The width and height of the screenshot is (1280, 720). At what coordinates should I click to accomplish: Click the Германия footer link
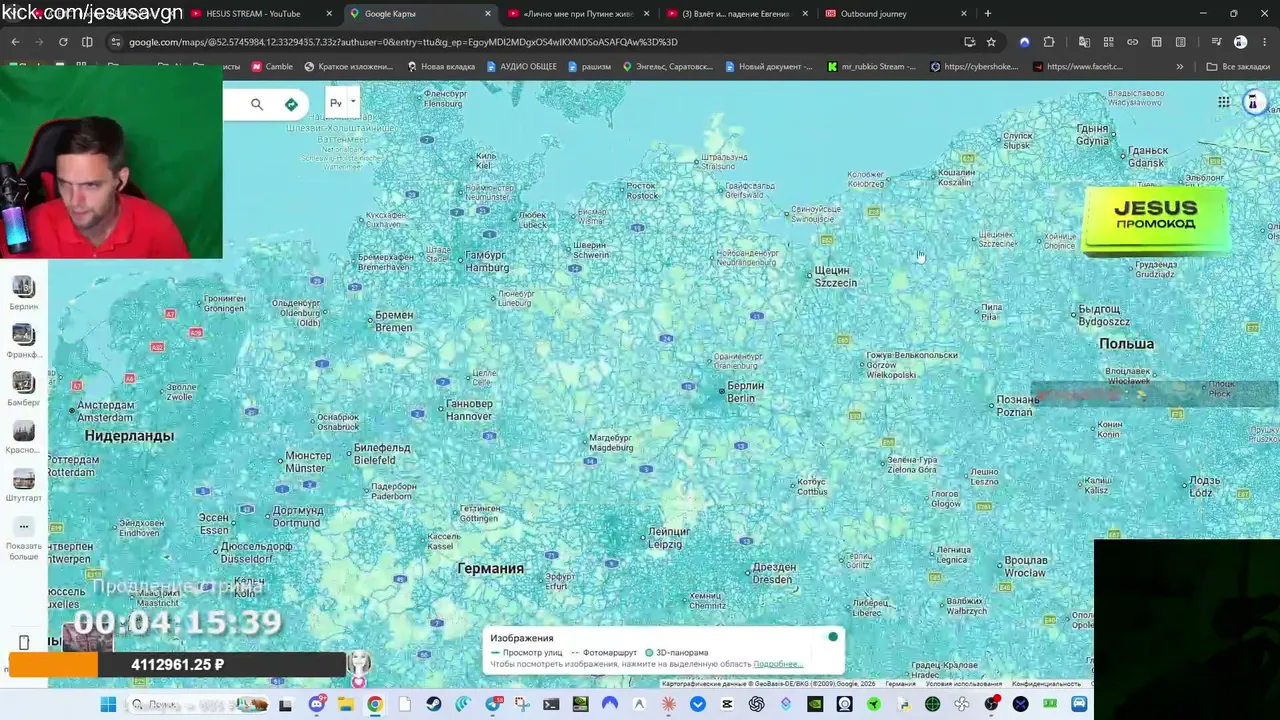click(x=900, y=684)
